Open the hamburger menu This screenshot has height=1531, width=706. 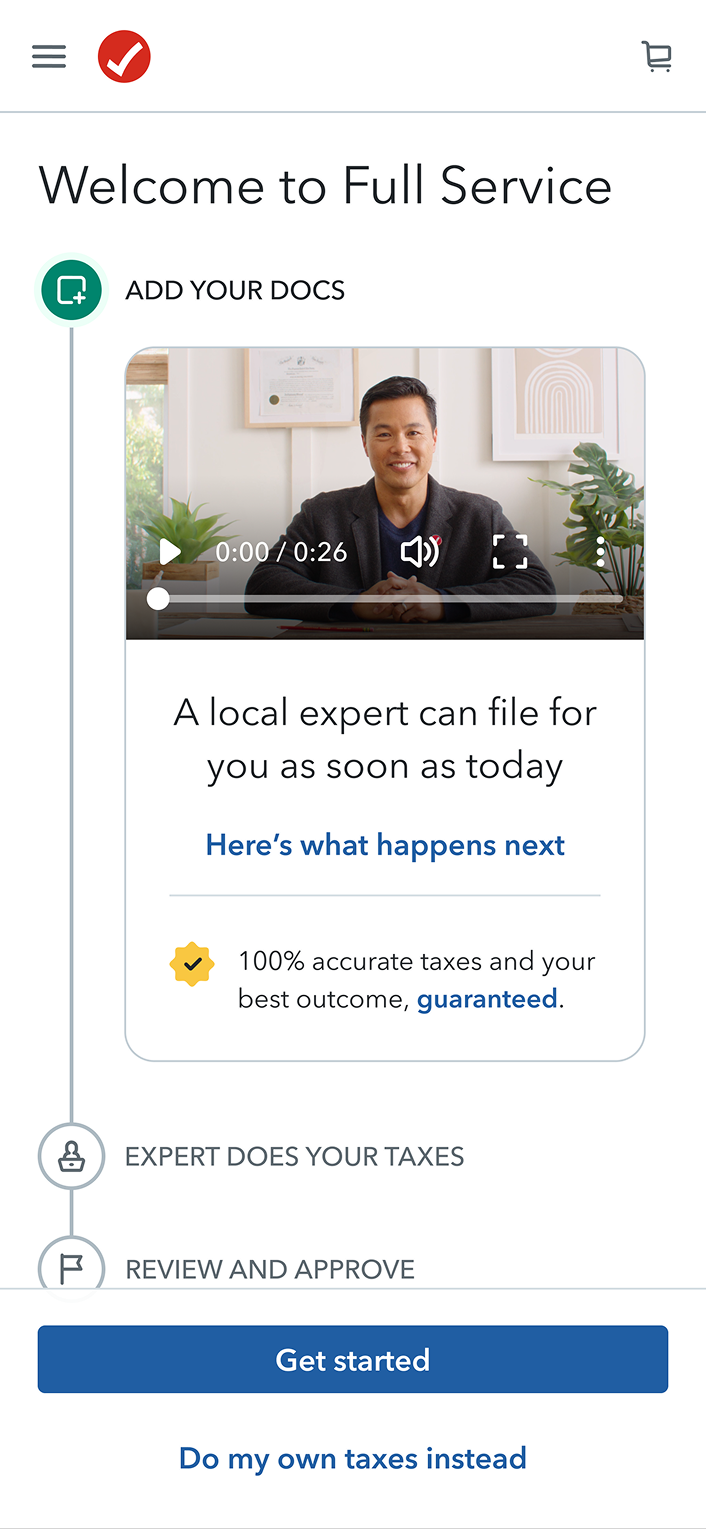pos(49,56)
